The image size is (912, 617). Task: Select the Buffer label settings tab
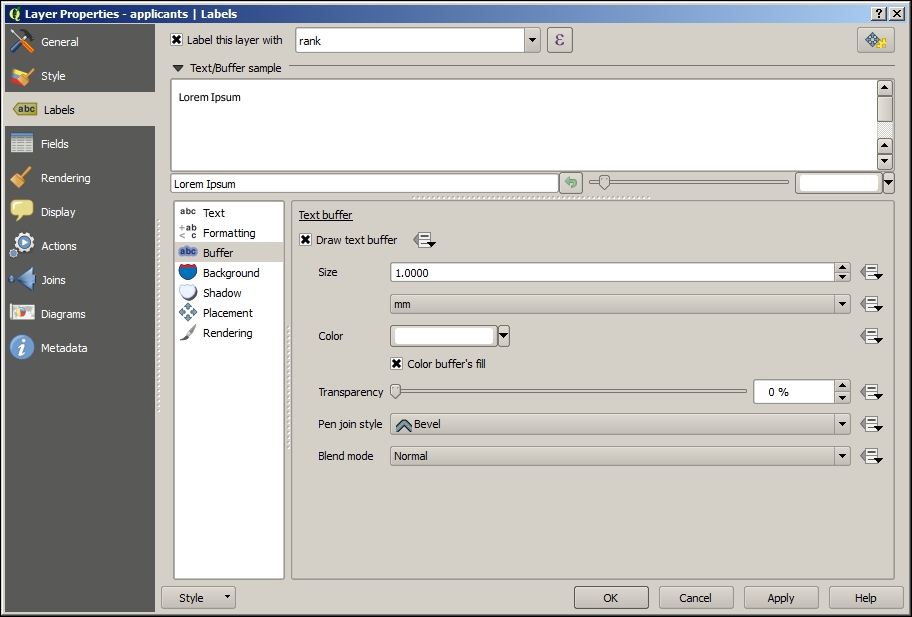click(x=229, y=252)
